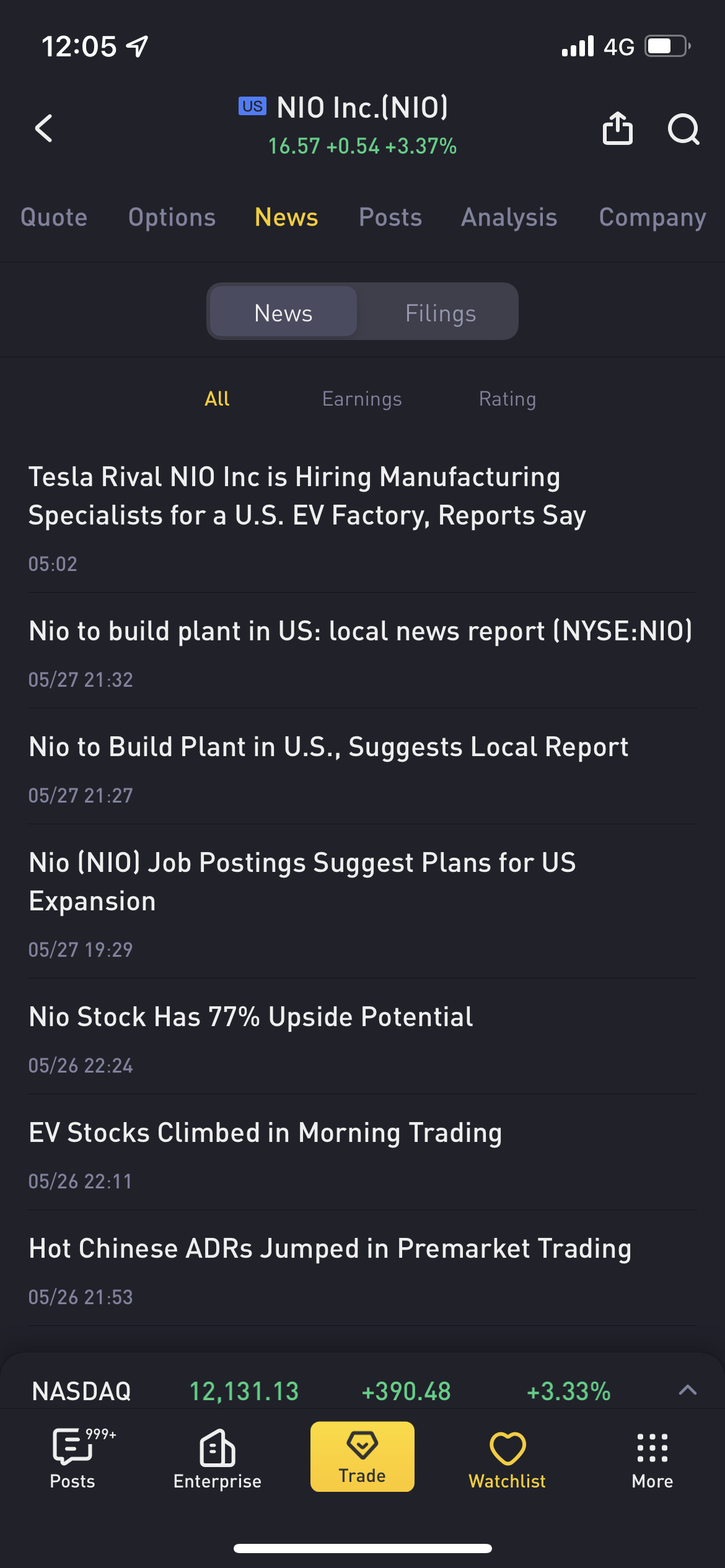725x1568 pixels.
Task: Open Tesla Rival NIO hiring article
Action: pos(307,497)
